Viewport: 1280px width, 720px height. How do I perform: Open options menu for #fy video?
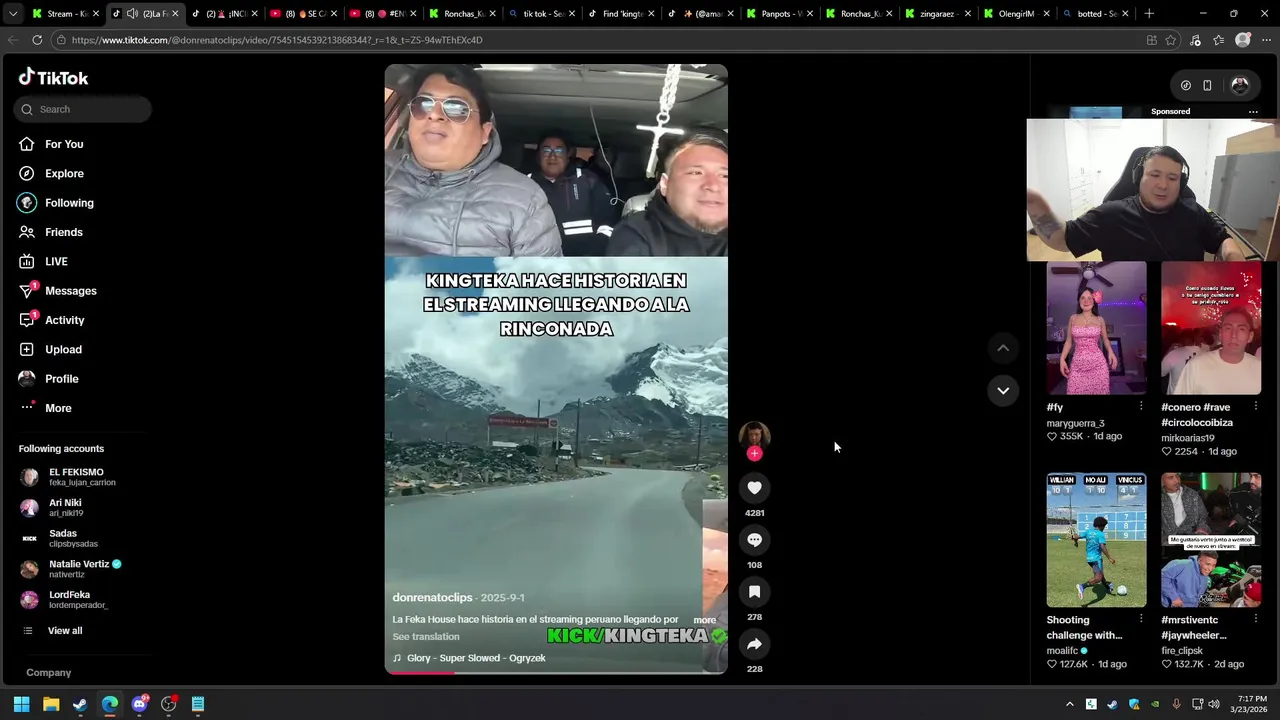click(1141, 406)
